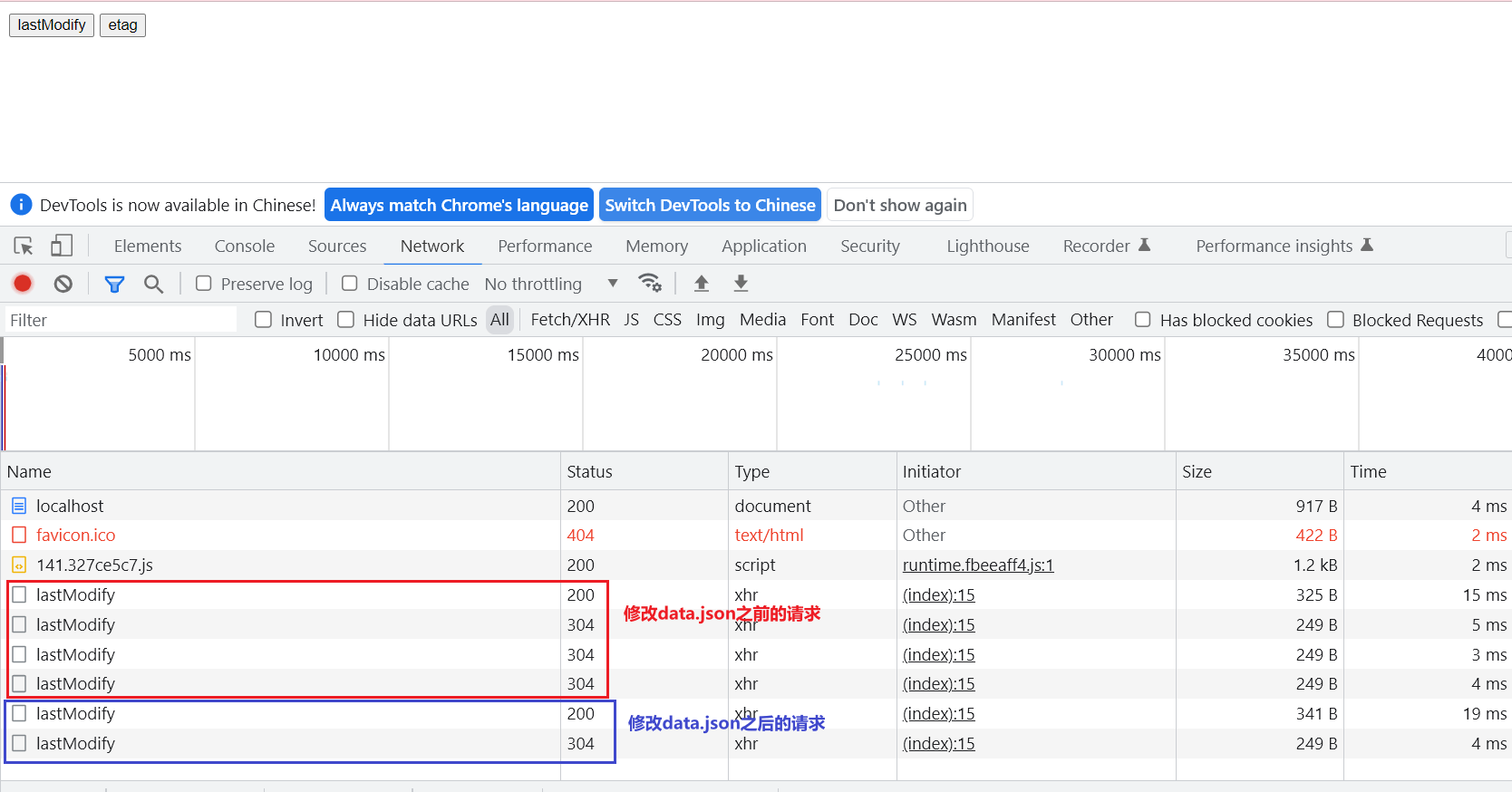Viewport: 1512px width, 792px height.
Task: Stop recording network log
Action: click(23, 284)
